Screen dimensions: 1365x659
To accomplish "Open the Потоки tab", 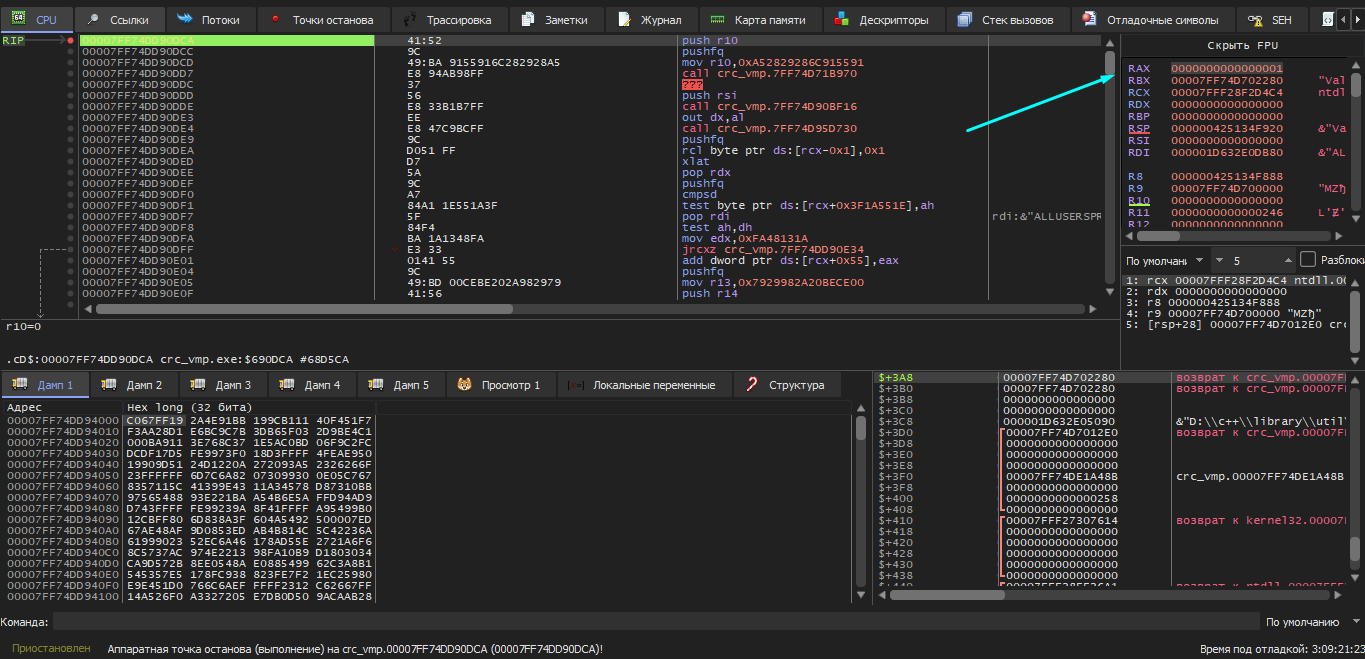I will [x=210, y=19].
